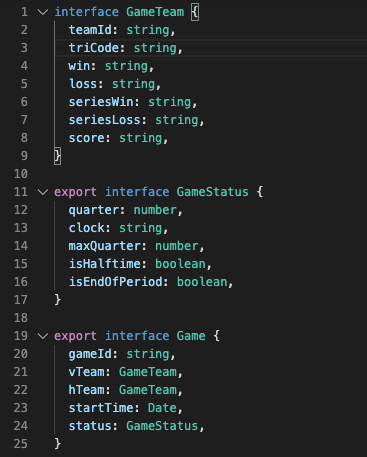Click the Date type on startTime
This screenshot has height=457, width=367.
coord(162,408)
